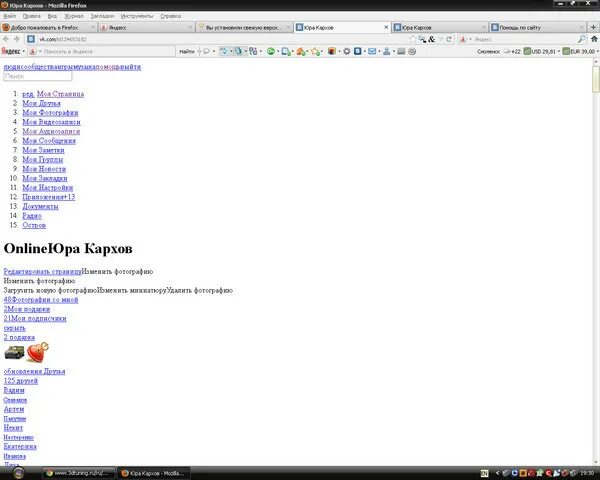Switch to the inactive Юра Кархов tab
Image resolution: width=600 pixels, height=480 pixels.
click(440, 27)
